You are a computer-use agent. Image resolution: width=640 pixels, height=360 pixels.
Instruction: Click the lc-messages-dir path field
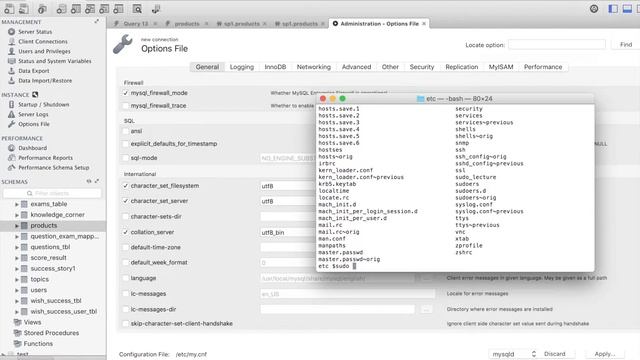338,309
